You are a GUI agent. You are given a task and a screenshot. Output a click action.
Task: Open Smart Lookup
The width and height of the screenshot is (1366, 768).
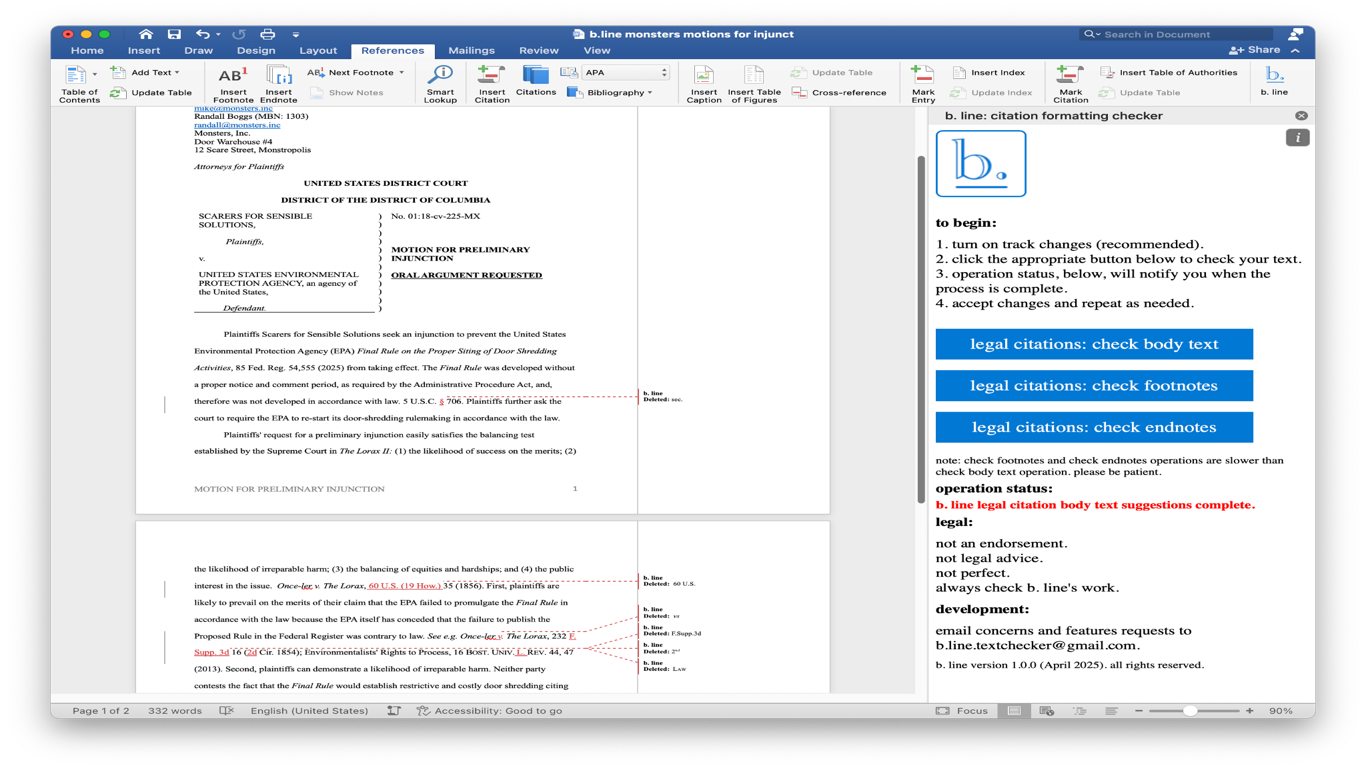click(440, 84)
